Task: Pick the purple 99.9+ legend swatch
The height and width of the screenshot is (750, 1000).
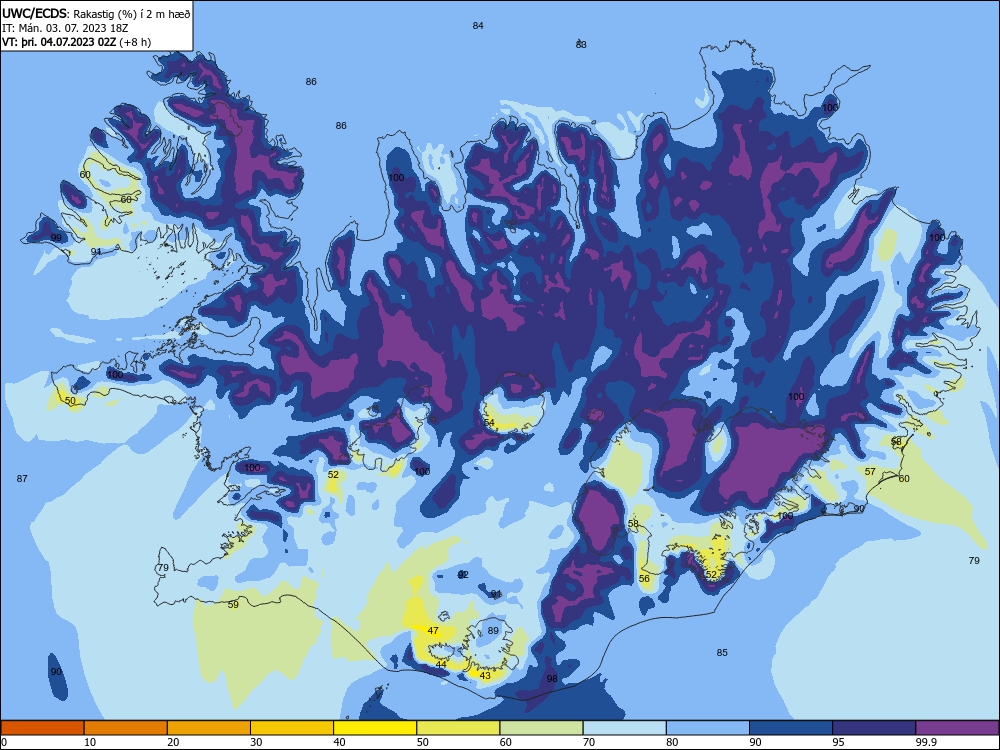Action: click(957, 728)
